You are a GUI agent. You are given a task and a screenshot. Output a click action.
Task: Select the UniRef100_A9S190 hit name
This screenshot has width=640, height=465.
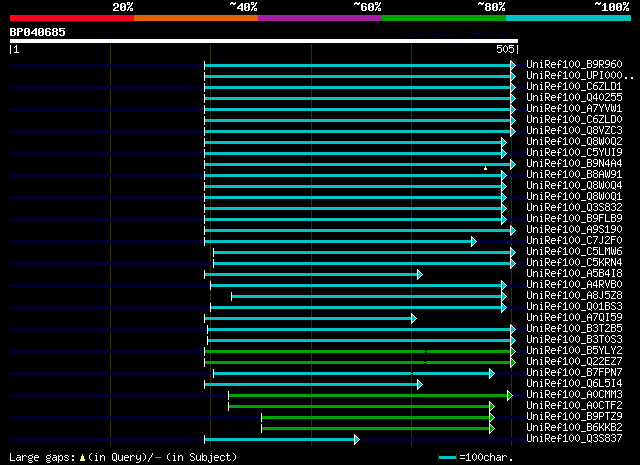tap(574, 229)
